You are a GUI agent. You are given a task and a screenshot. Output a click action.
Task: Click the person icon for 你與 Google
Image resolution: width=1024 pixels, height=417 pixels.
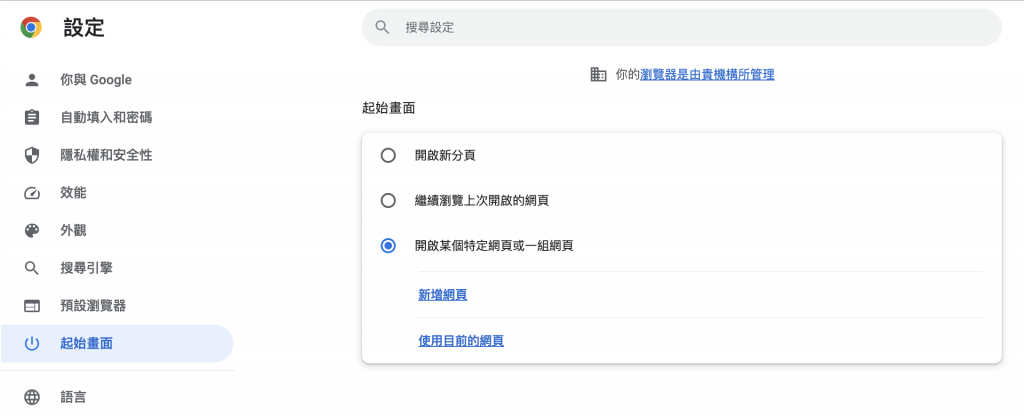31,80
